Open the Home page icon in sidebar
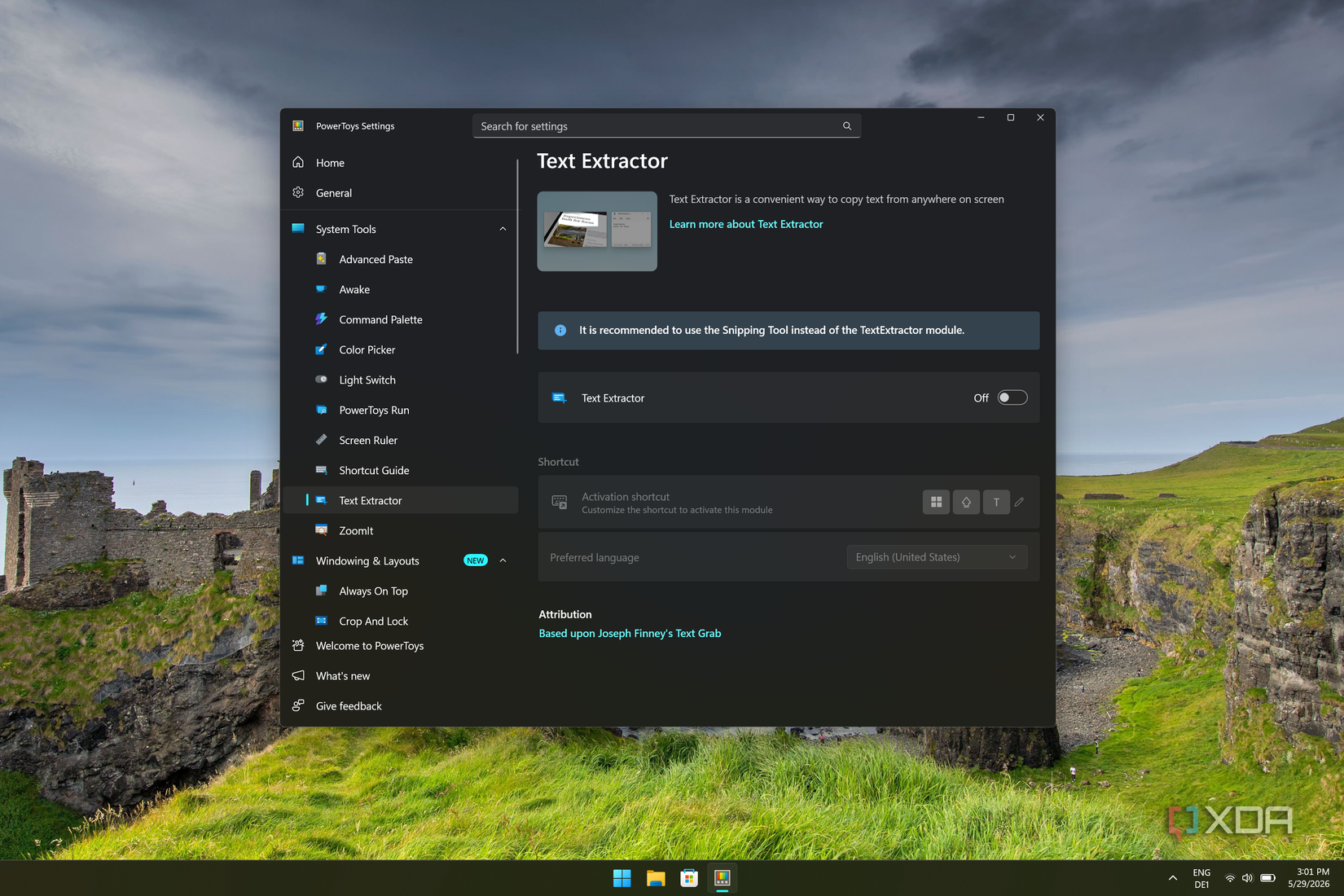This screenshot has height=896, width=1344. pos(298,162)
